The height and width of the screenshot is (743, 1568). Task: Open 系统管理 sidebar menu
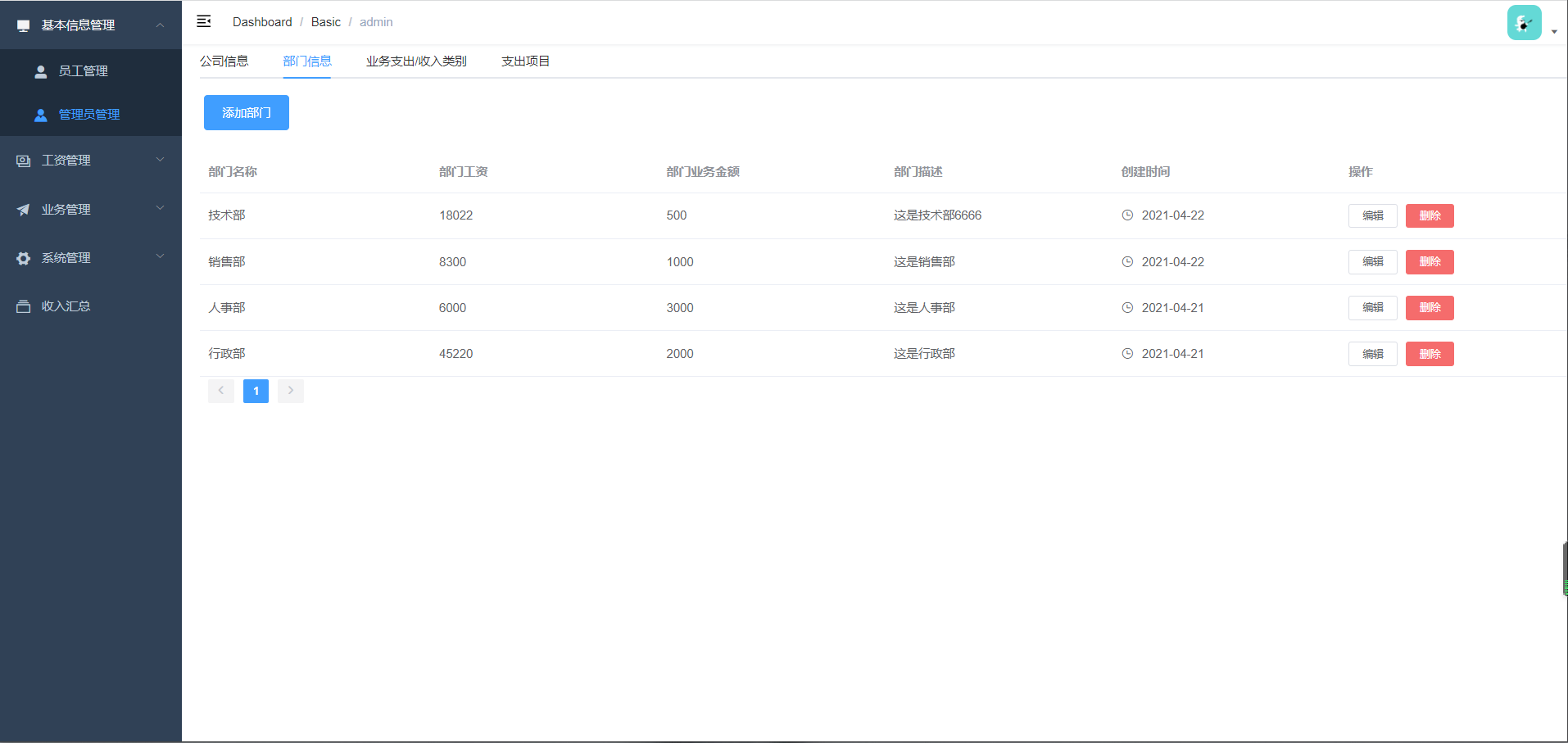[91, 258]
